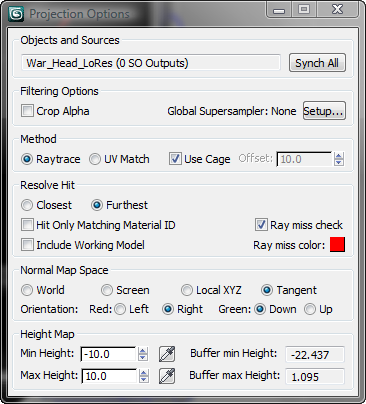Disable the Ray miss check option
Screen dimensions: 366x404
point(261,225)
